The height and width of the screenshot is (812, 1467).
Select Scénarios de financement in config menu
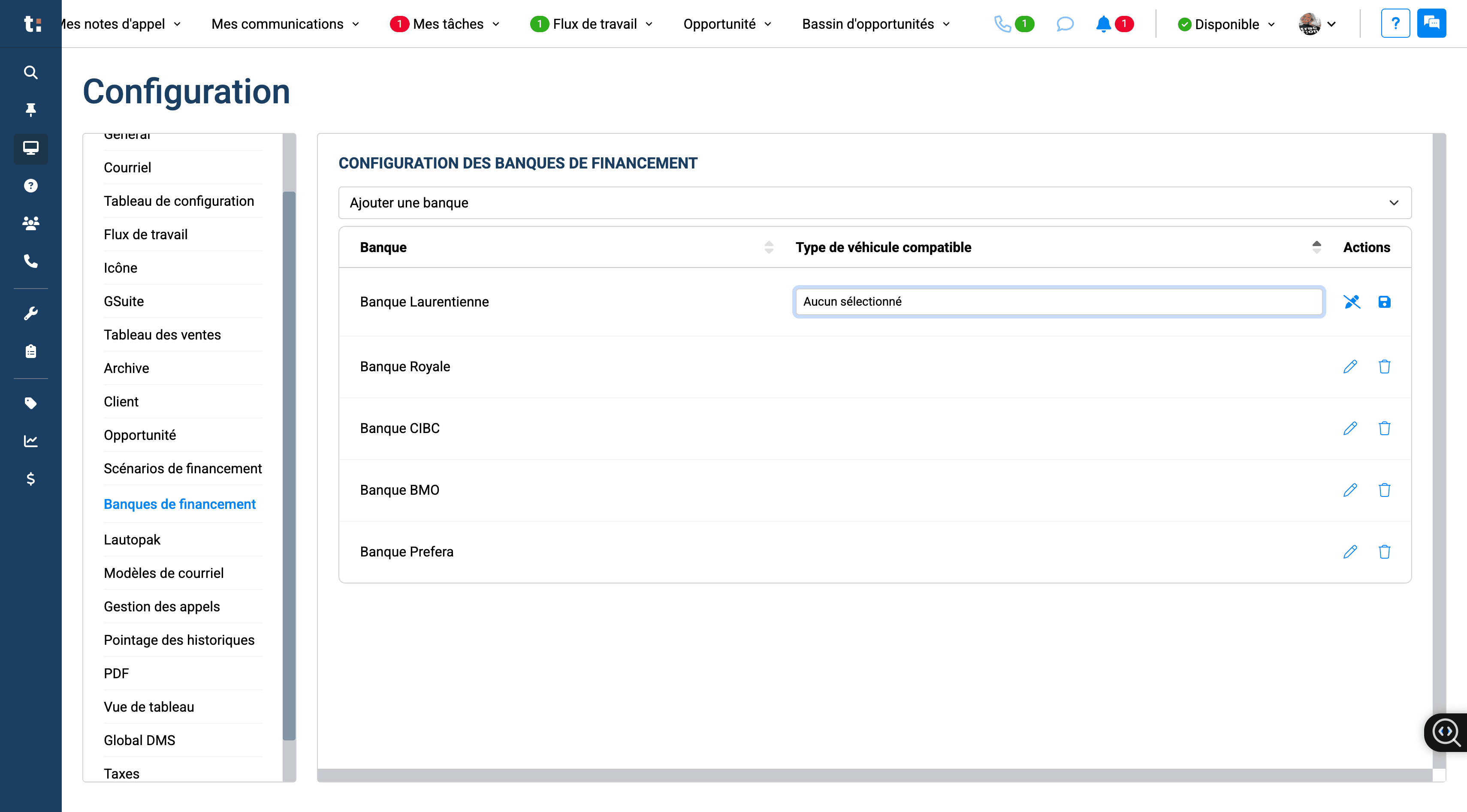click(182, 468)
